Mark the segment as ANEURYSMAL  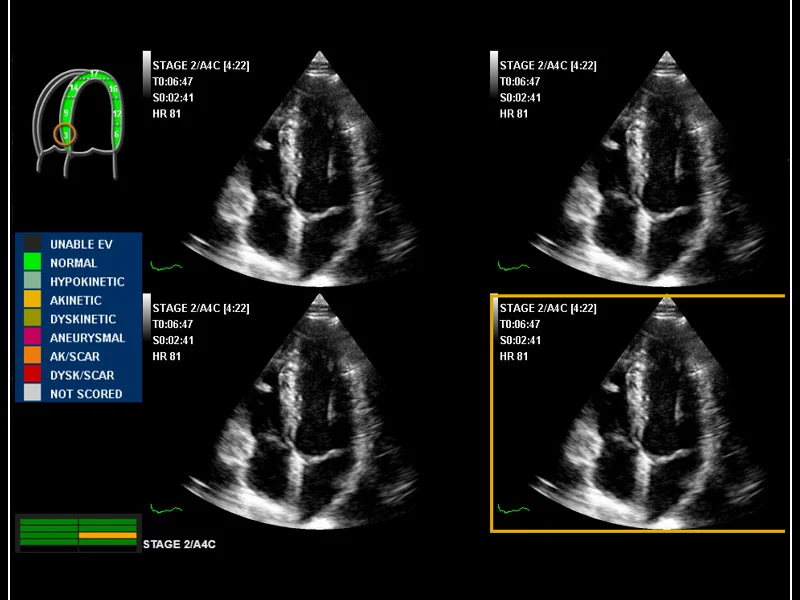(78, 338)
